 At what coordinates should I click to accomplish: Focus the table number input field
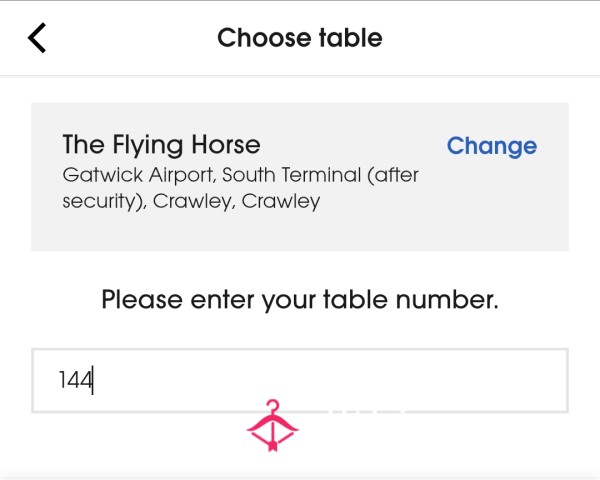coord(300,380)
